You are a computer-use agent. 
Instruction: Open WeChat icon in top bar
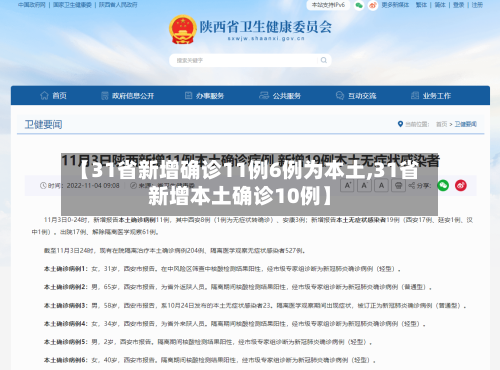[x=359, y=5]
